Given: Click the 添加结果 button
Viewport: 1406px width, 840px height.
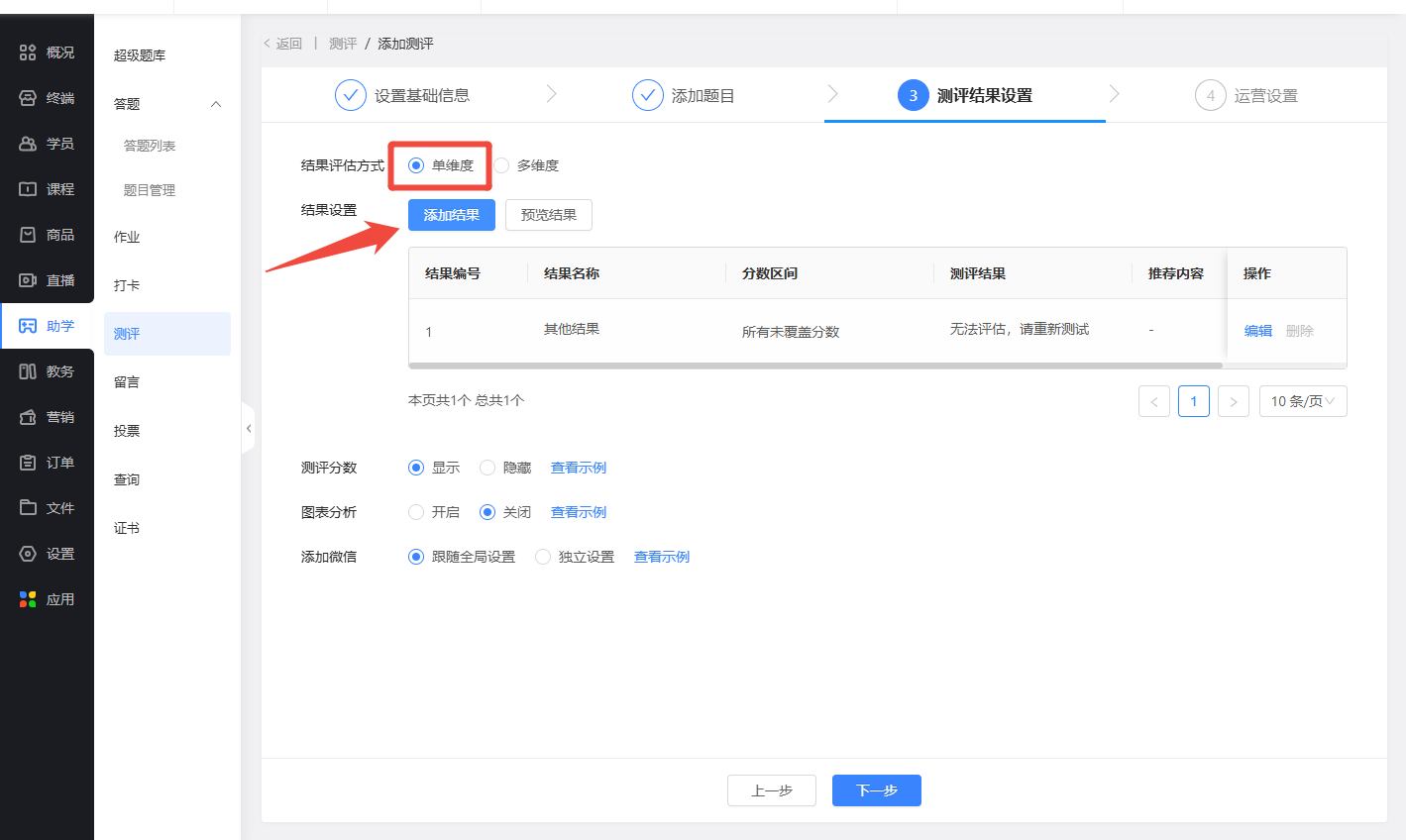Looking at the screenshot, I should click(451, 215).
